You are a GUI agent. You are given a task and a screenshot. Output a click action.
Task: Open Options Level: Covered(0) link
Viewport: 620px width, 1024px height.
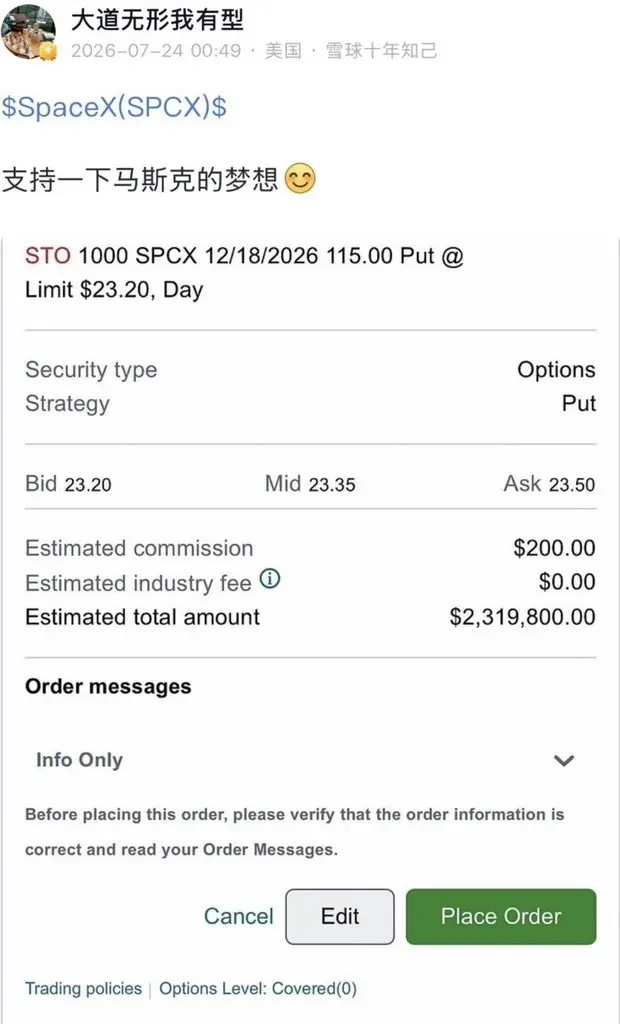click(258, 989)
